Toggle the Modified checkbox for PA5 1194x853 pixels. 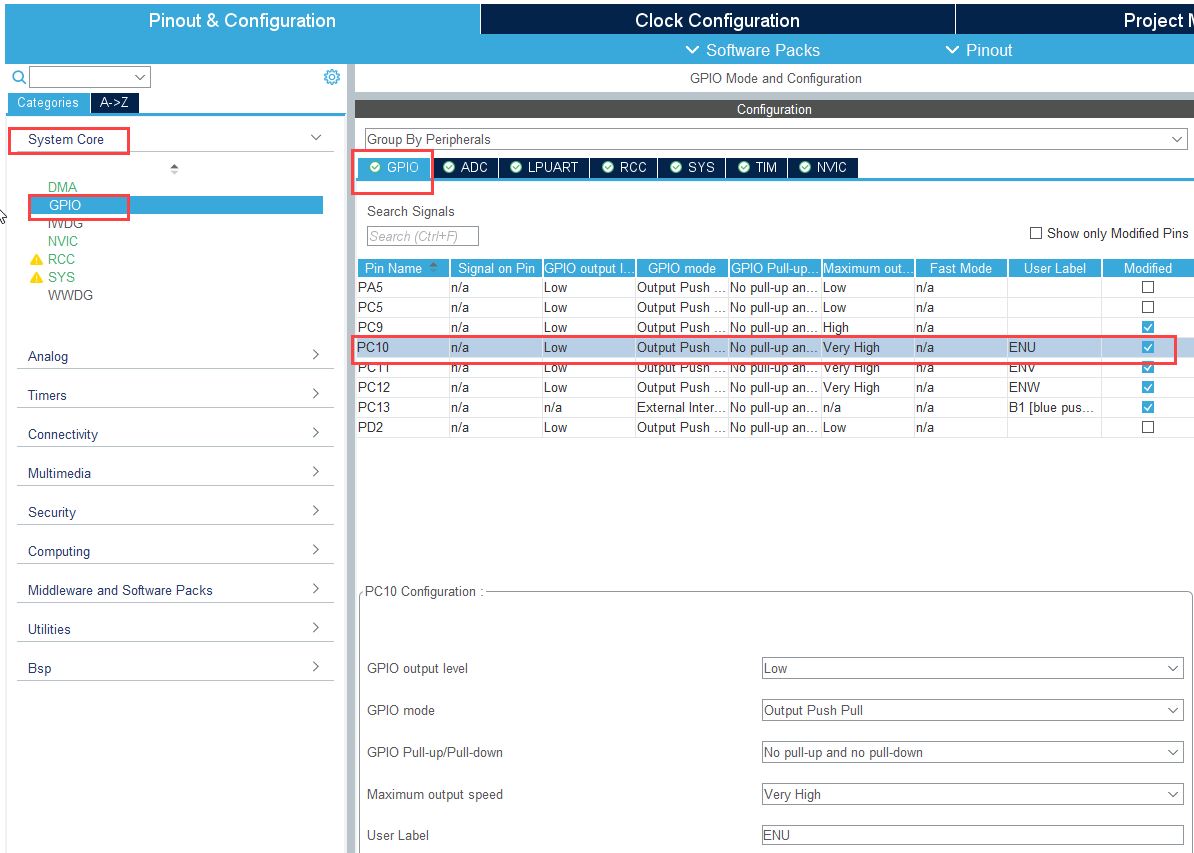pyautogui.click(x=1148, y=287)
